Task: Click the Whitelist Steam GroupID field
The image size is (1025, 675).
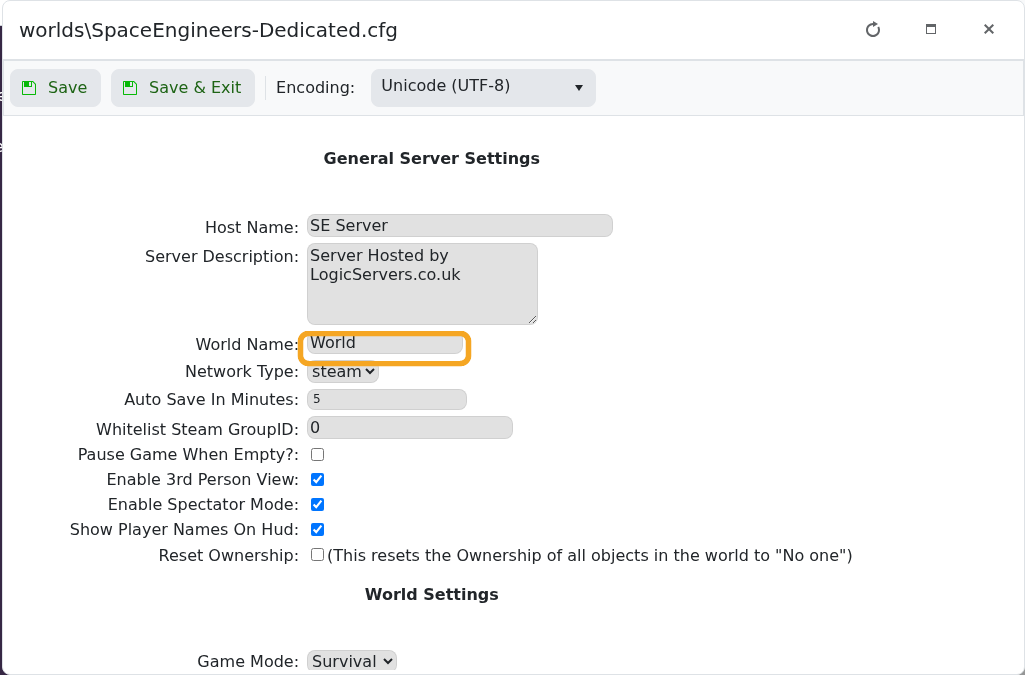Action: (410, 427)
